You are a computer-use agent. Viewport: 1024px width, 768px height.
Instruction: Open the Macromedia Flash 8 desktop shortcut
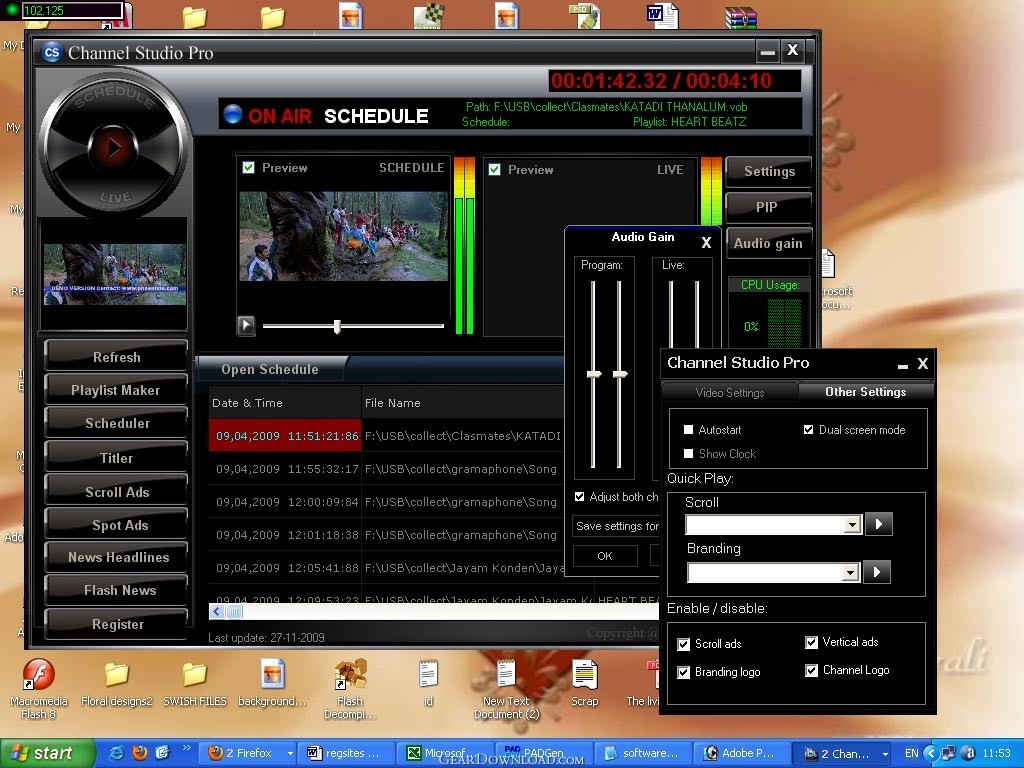(x=39, y=689)
